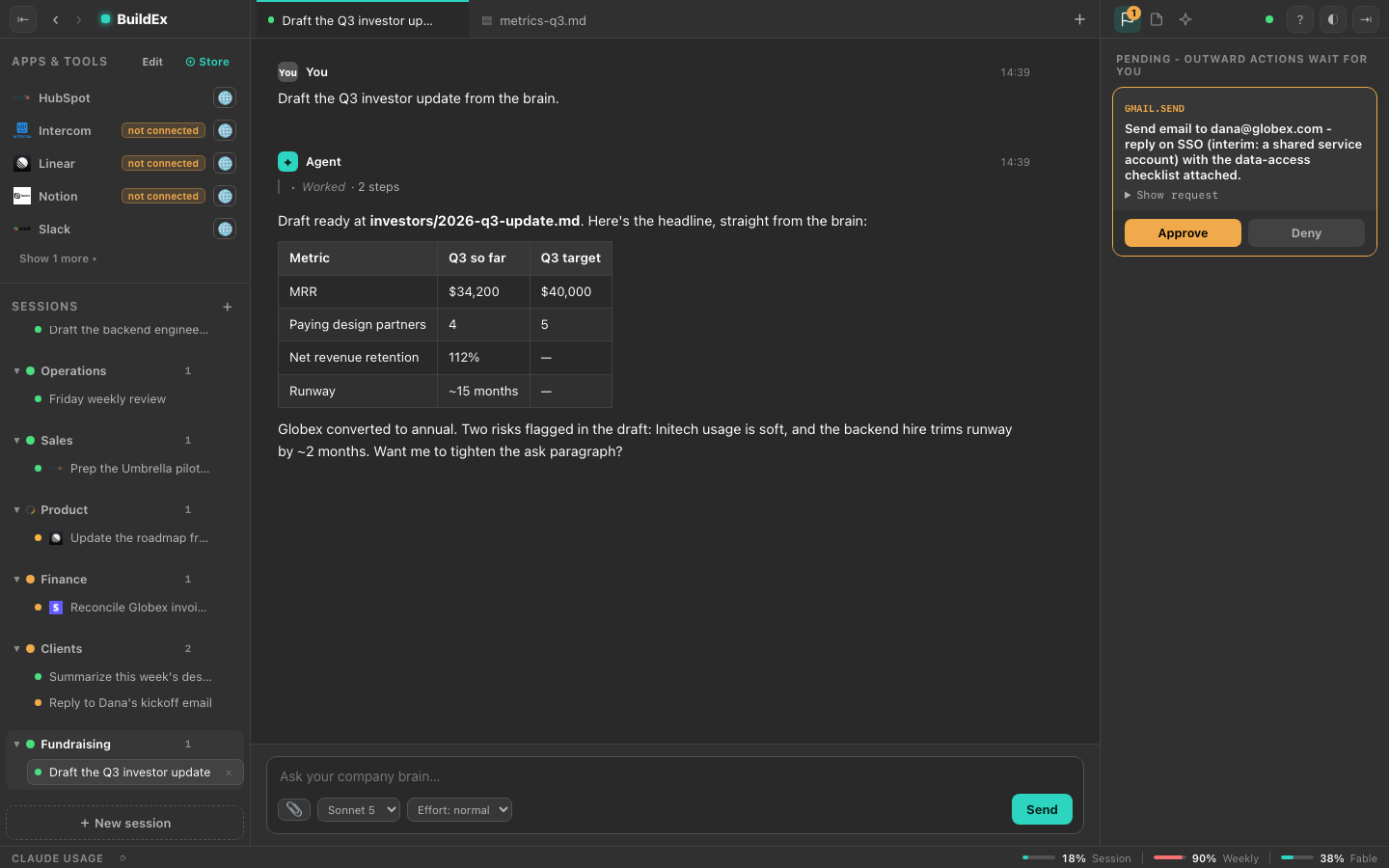Click the green status dot in top bar
This screenshot has width=1389, height=868.
(1269, 19)
